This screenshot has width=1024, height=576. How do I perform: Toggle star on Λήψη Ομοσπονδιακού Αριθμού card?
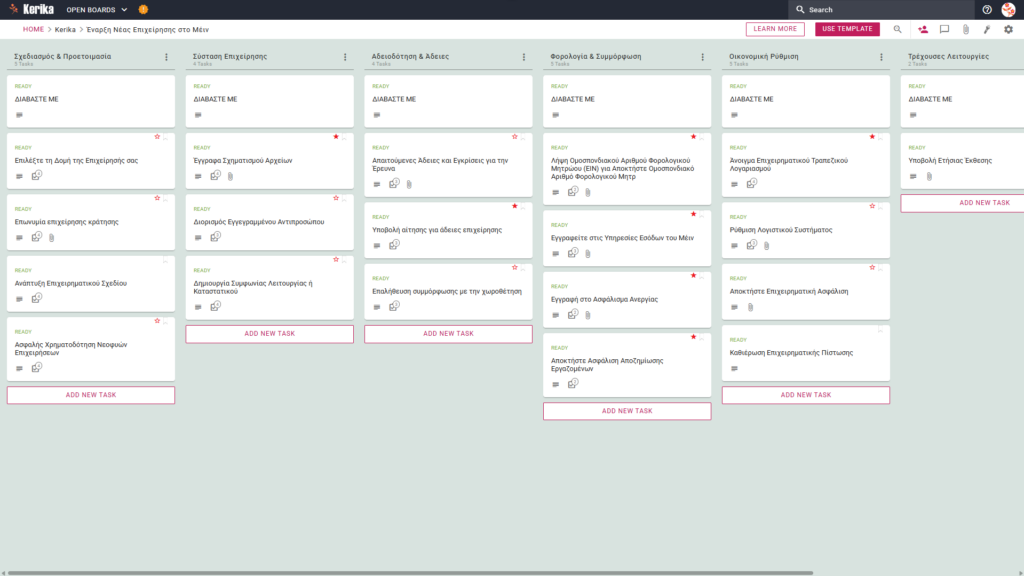pos(694,136)
